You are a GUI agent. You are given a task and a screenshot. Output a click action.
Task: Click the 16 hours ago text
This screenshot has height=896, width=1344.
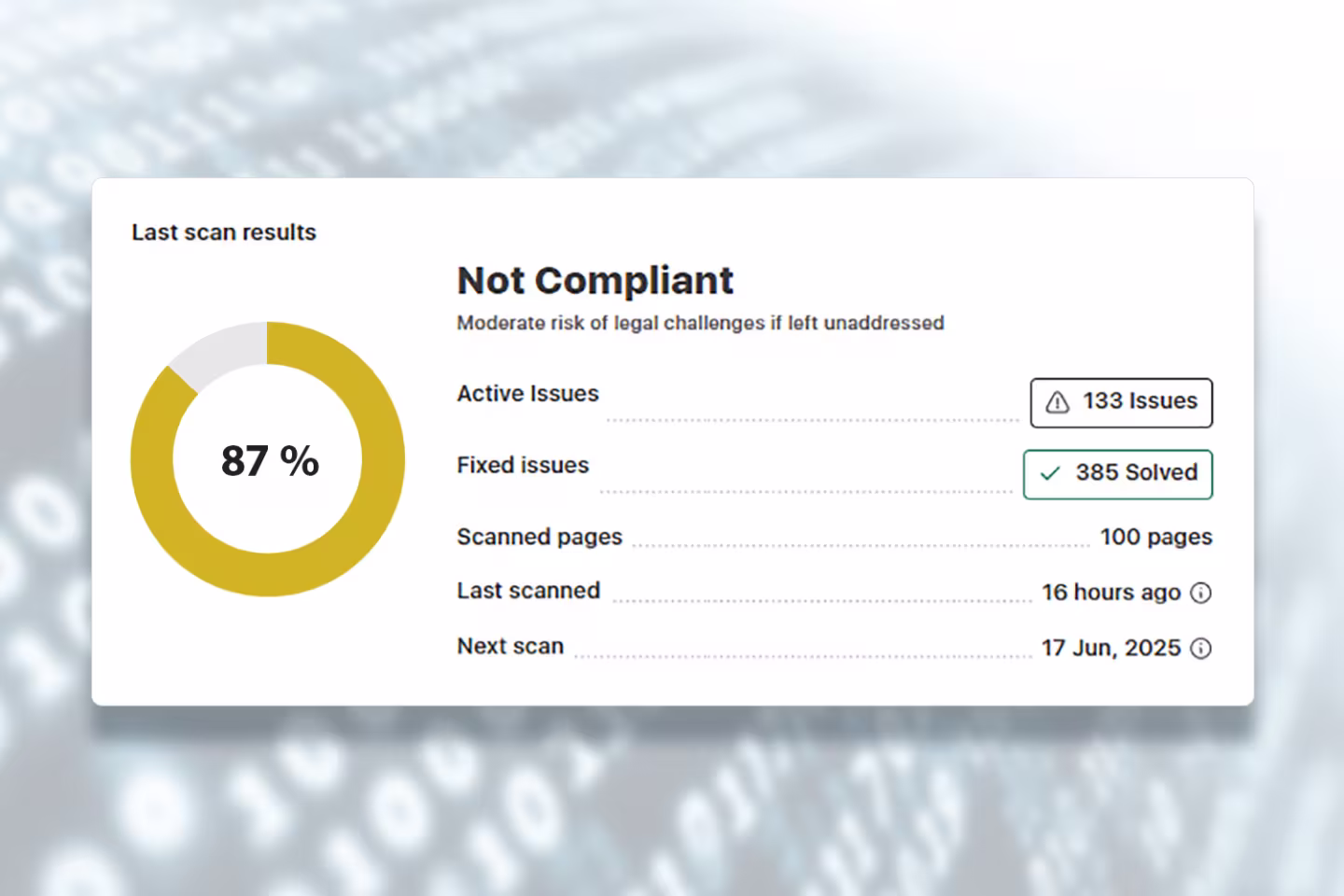(1111, 593)
